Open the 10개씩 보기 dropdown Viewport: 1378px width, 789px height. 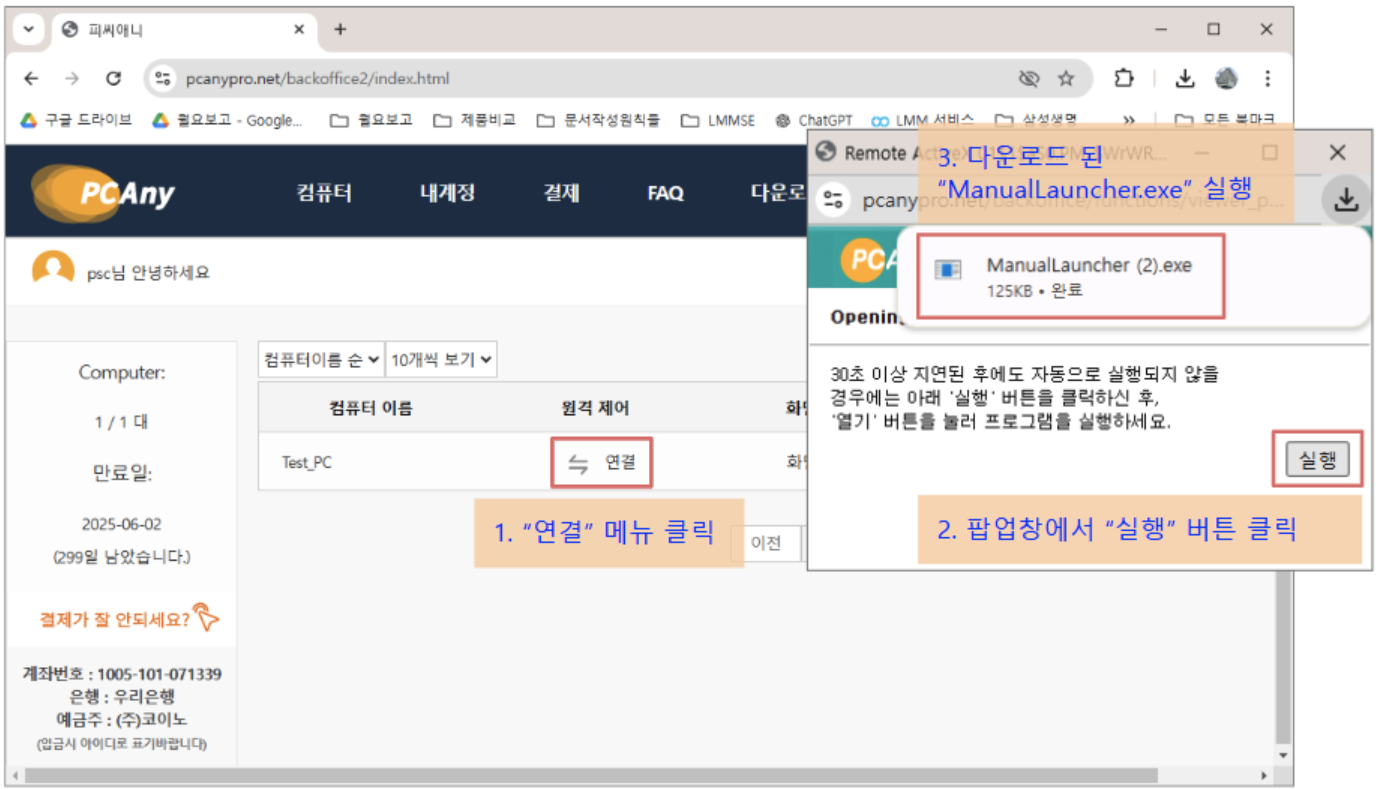(441, 360)
